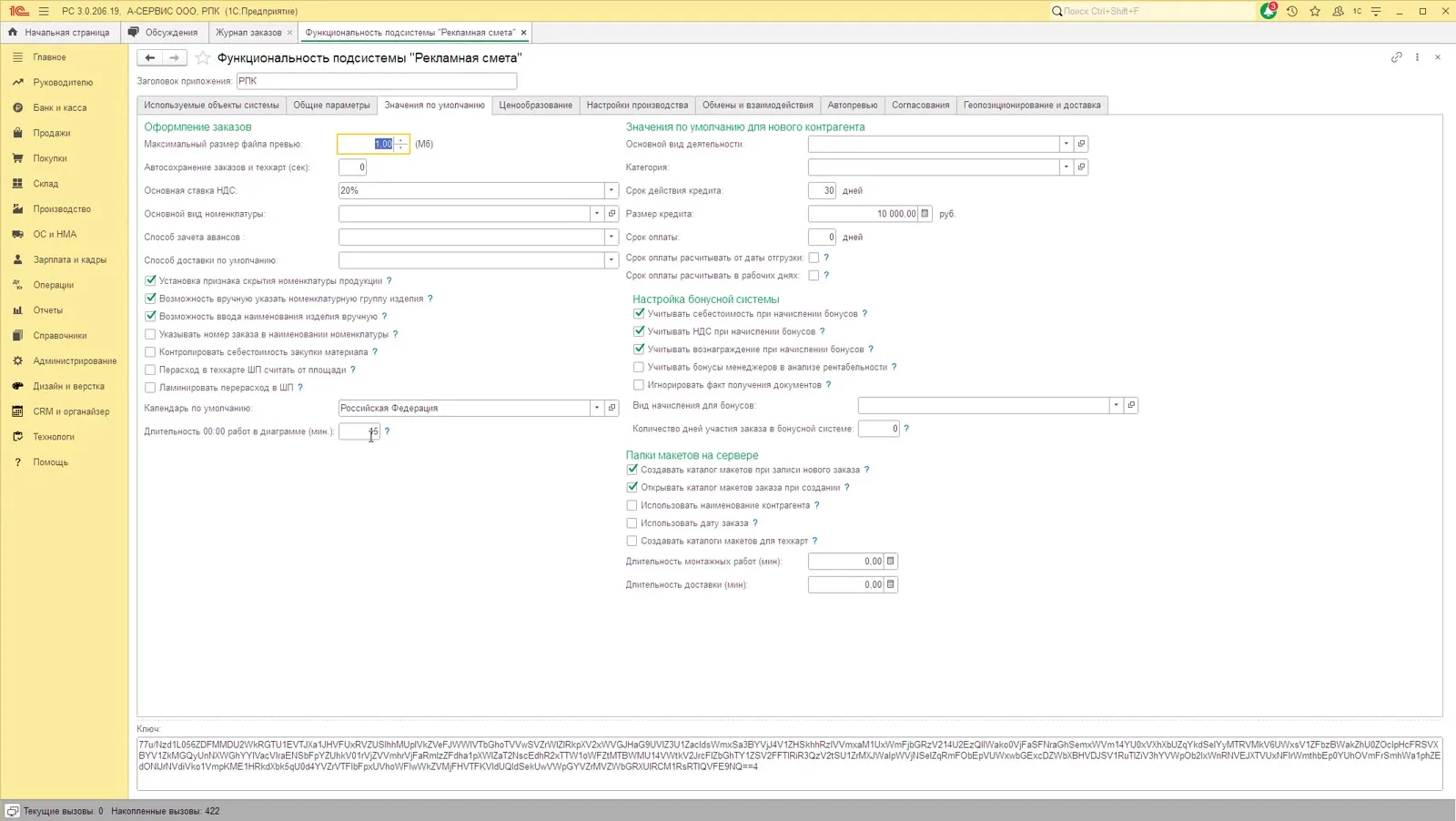This screenshot has height=821, width=1456.
Task: Open Настройки производства tab
Action: 637,106
